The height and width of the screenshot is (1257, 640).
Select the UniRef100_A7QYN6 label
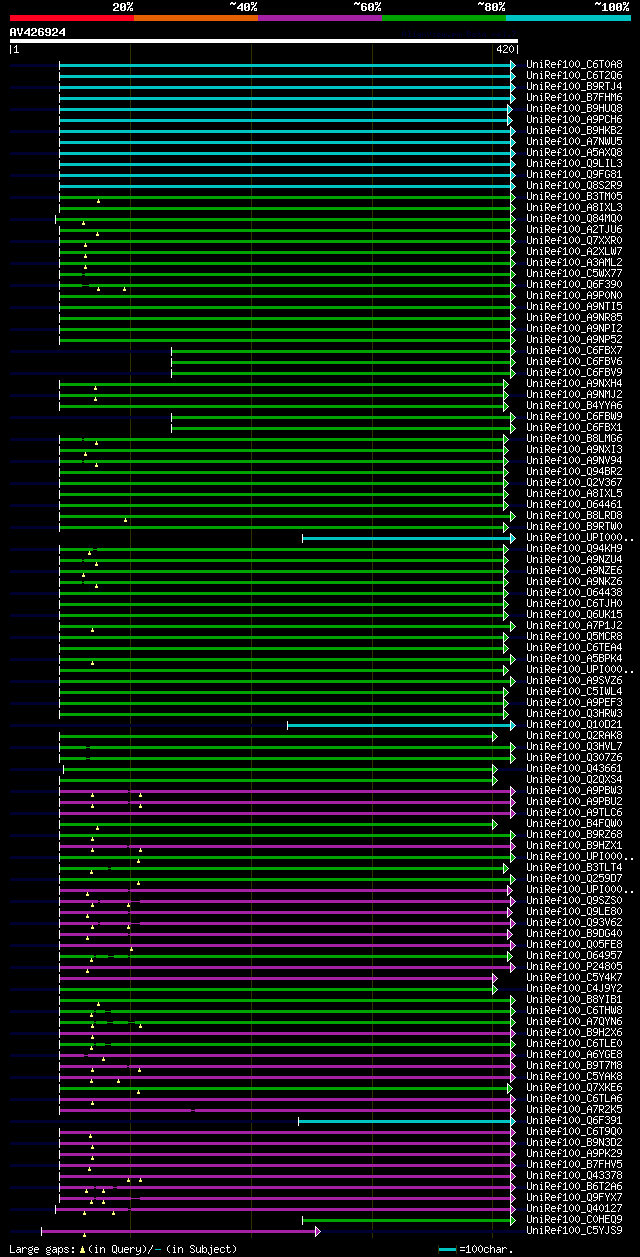(574, 1021)
